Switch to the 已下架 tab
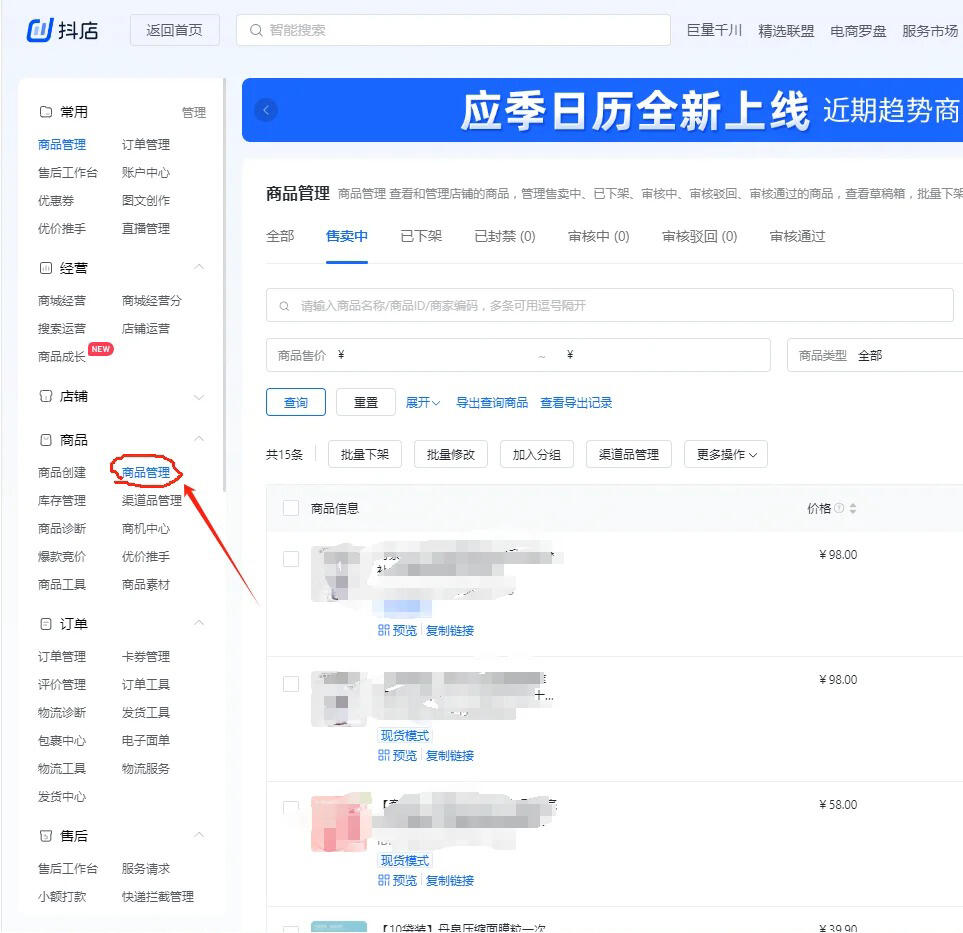This screenshot has height=933, width=963. [x=421, y=236]
